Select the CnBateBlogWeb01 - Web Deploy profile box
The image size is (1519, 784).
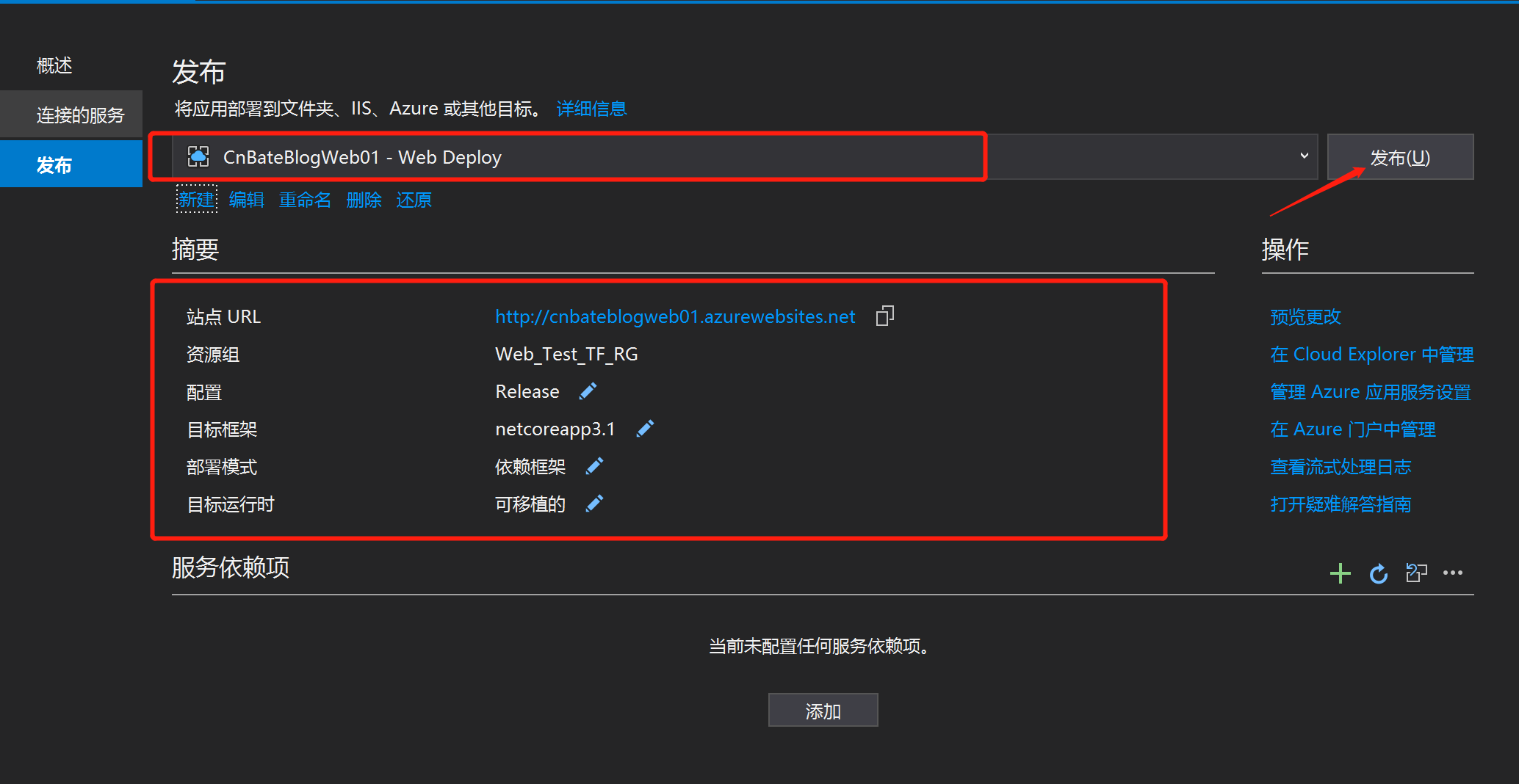click(745, 156)
